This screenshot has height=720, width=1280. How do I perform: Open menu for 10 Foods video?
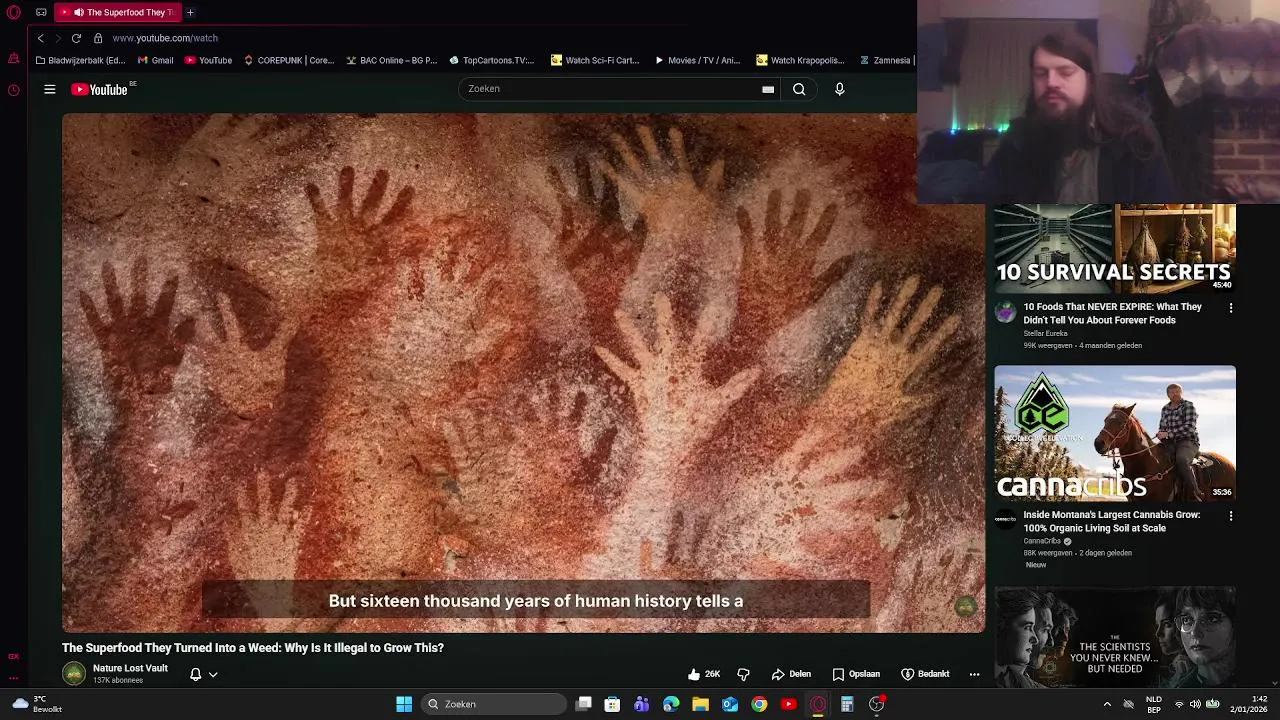pyautogui.click(x=1231, y=308)
